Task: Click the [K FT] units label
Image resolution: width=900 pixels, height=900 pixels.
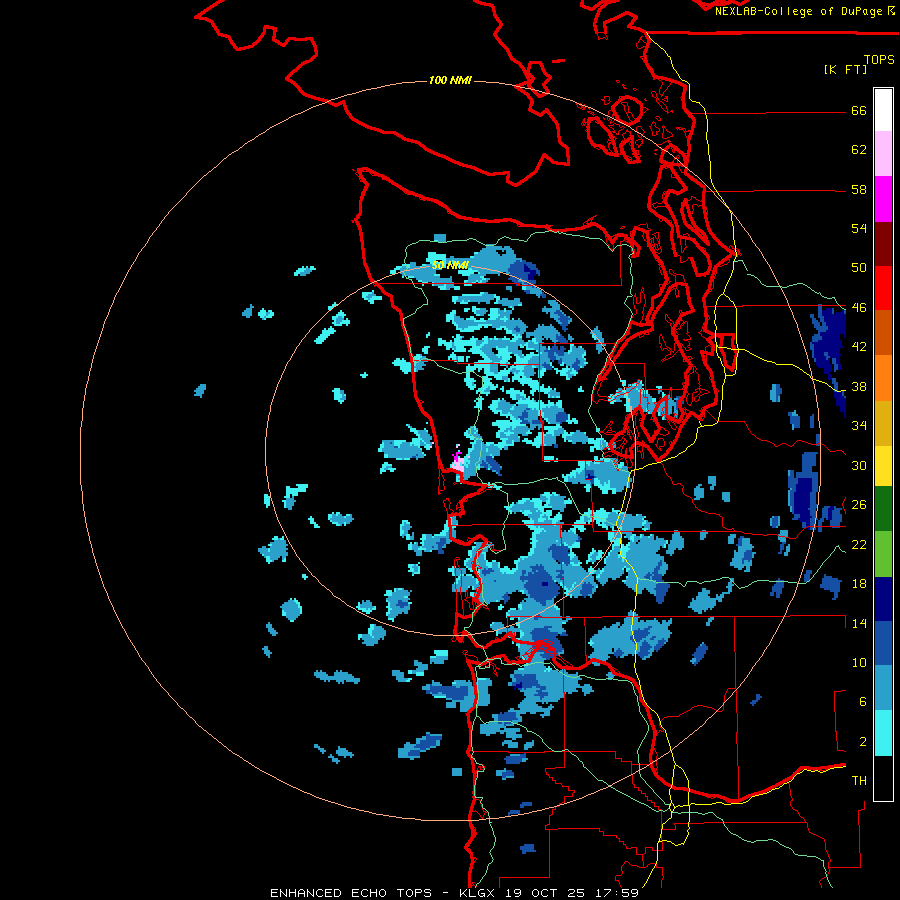Action: point(845,70)
